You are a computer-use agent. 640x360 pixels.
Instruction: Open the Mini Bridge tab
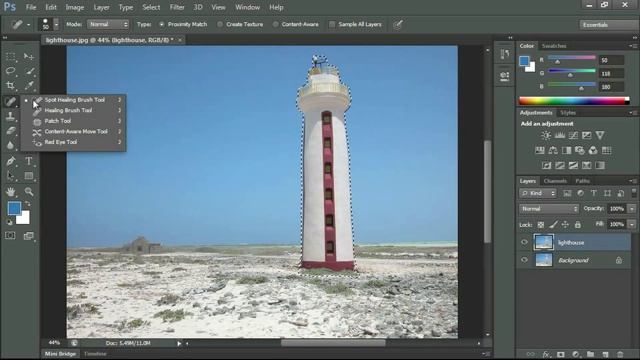pyautogui.click(x=60, y=354)
